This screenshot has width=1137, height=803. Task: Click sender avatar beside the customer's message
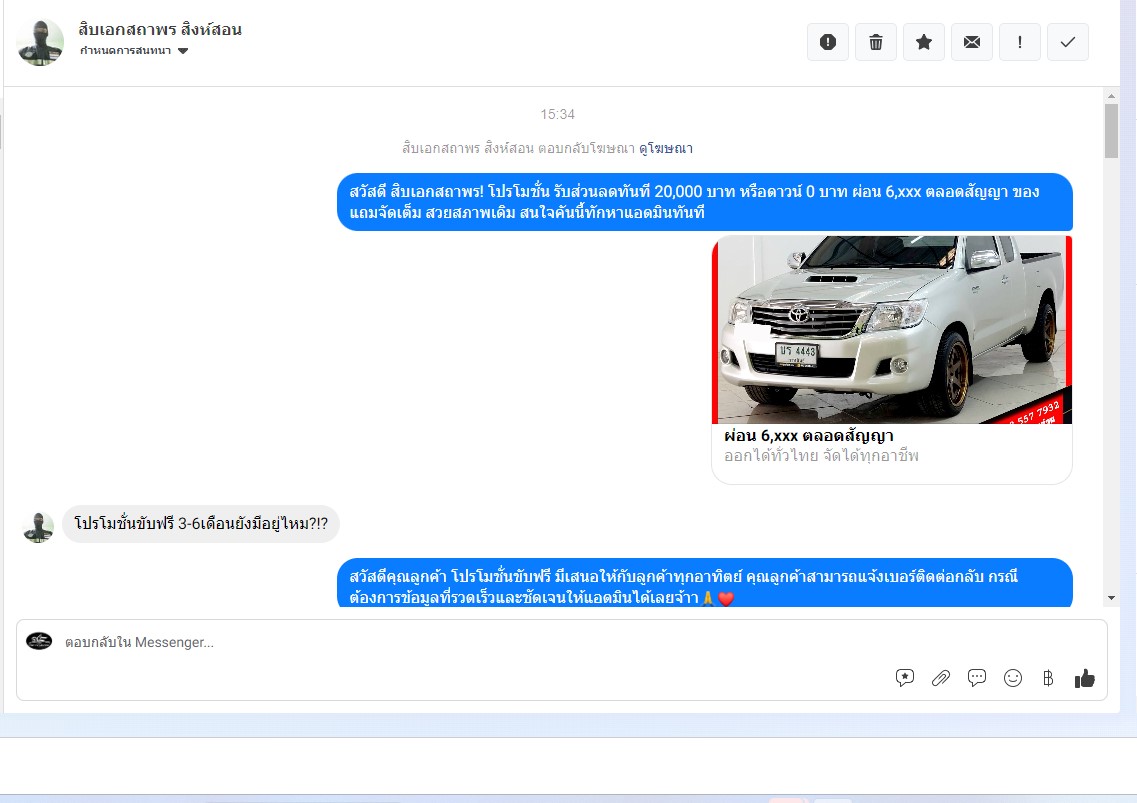(38, 527)
